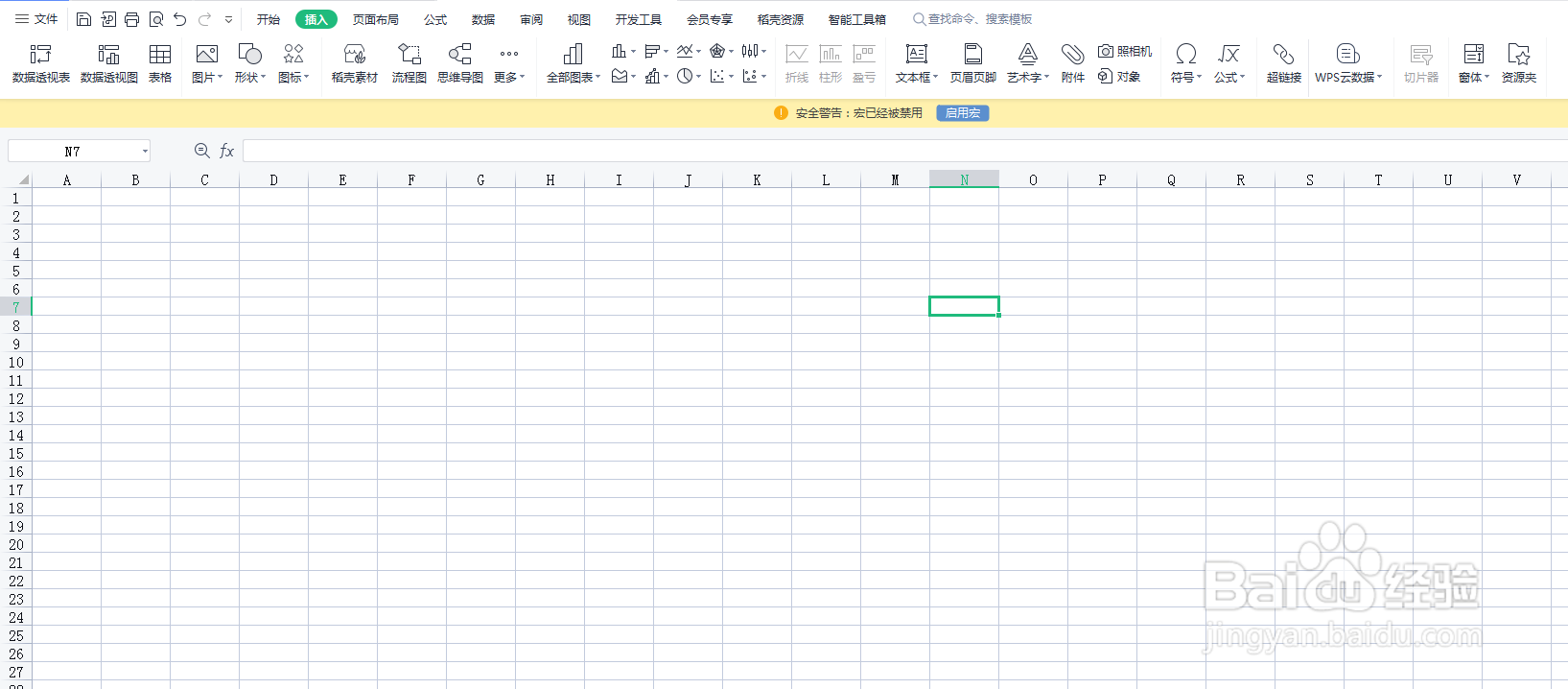Image resolution: width=1568 pixels, height=689 pixels.
Task: Click Header and Footer (页眉页脚) icon
Action: coord(973,64)
